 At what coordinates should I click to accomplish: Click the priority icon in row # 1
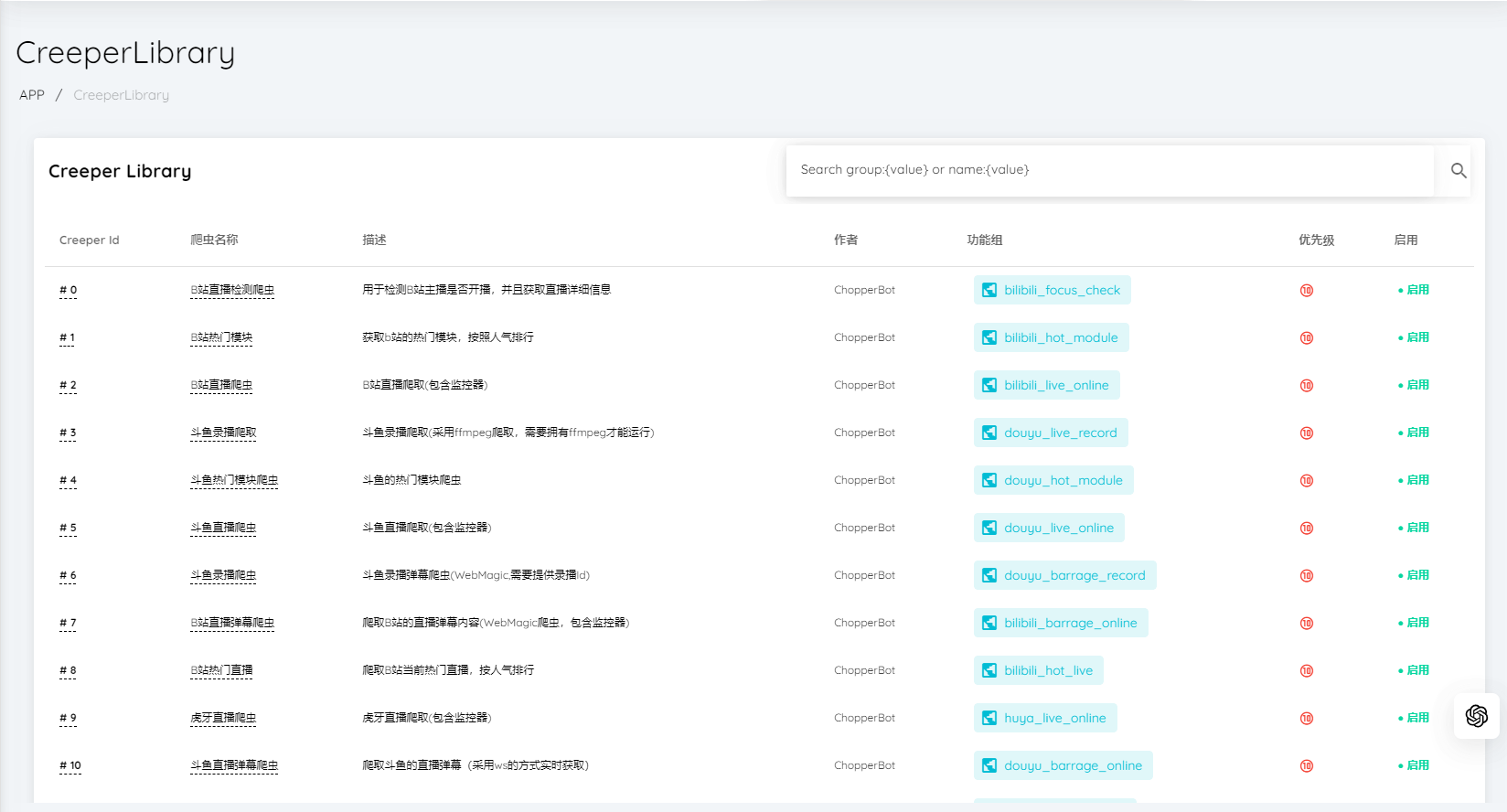point(1307,337)
